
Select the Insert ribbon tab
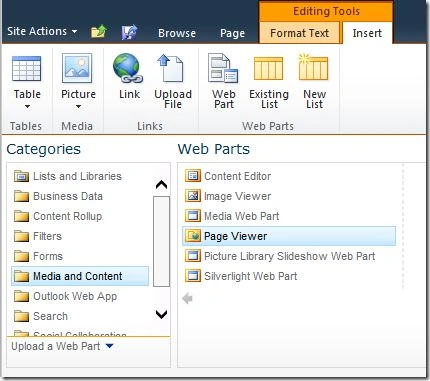pyautogui.click(x=367, y=33)
